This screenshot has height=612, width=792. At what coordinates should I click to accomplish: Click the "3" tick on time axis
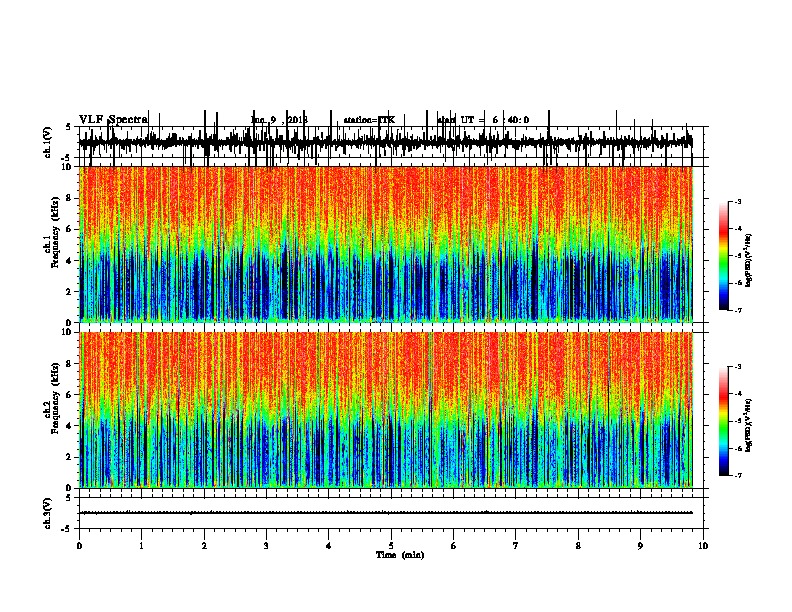[266, 546]
